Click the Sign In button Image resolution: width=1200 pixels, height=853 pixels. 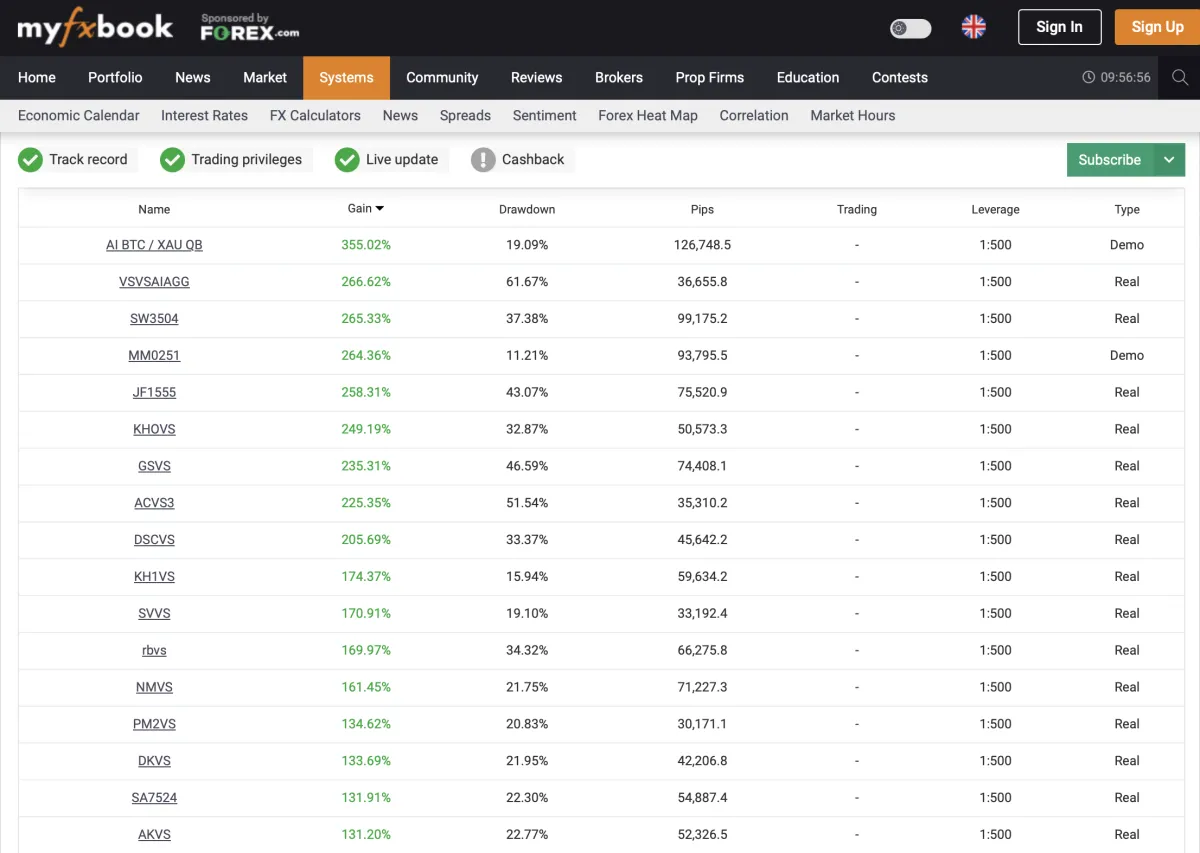click(1059, 27)
